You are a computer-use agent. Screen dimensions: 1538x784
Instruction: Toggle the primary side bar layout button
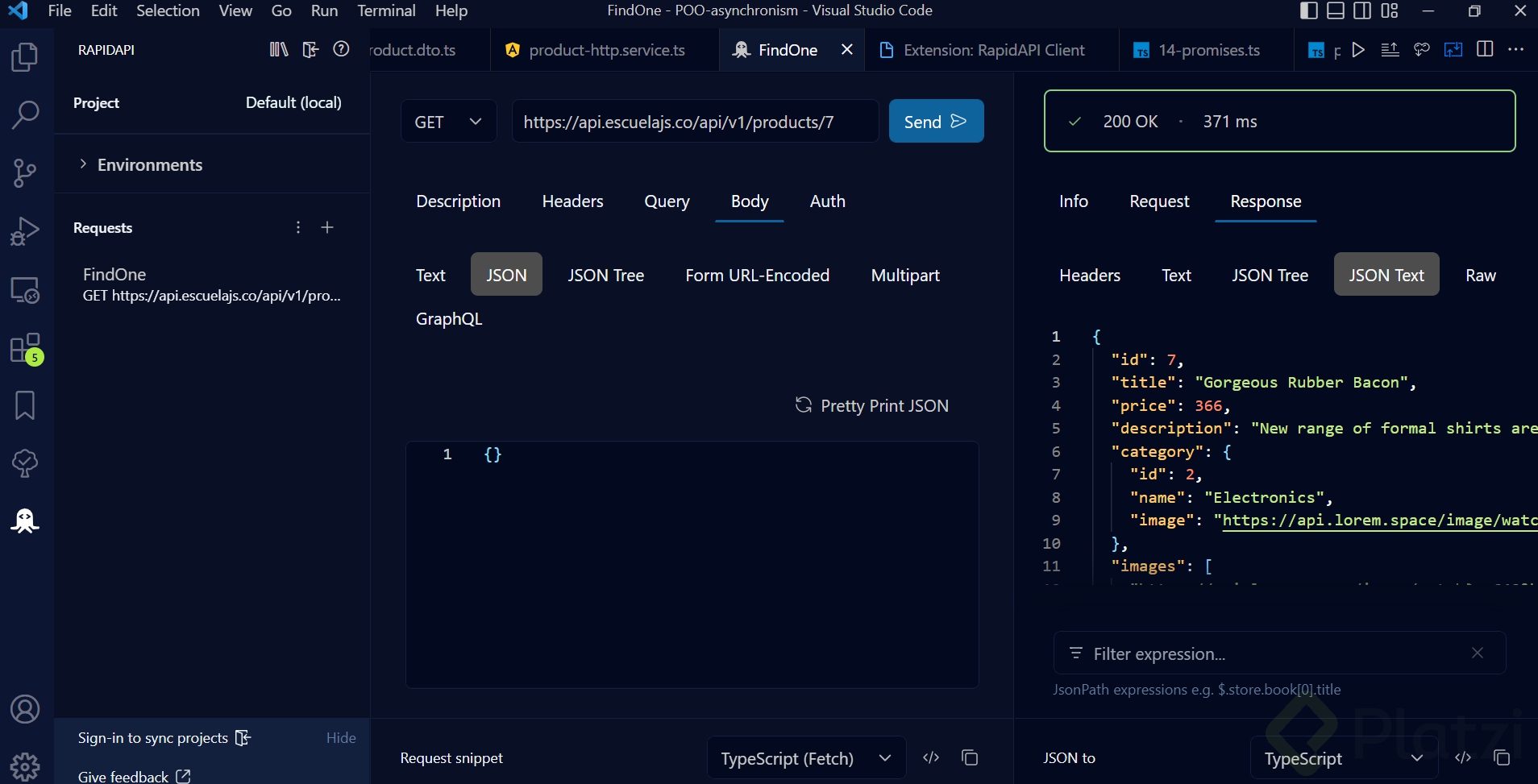1309,10
